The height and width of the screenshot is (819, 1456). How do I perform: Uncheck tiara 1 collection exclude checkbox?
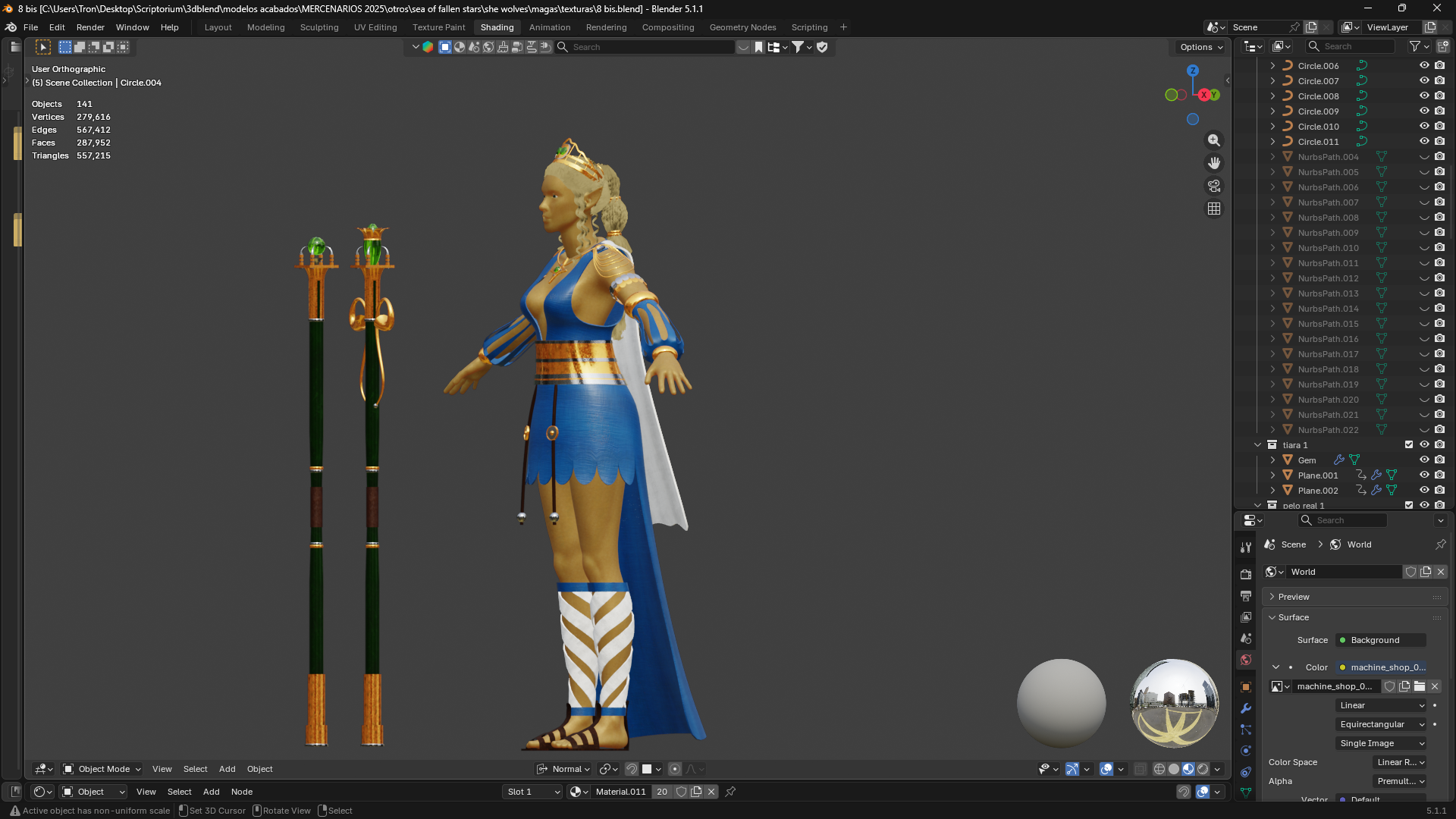click(1409, 445)
